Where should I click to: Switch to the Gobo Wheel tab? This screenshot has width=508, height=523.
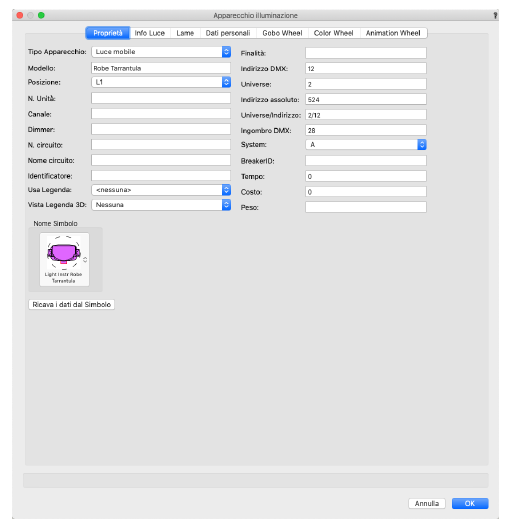[x=282, y=33]
